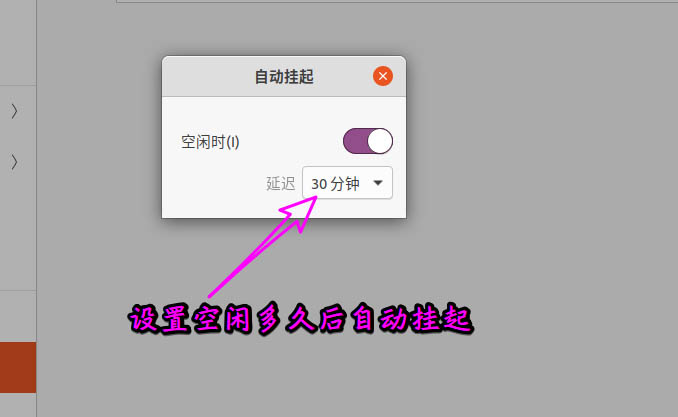Close the 自动挂起 dialog with the orange X
678x417 pixels.
coord(383,76)
